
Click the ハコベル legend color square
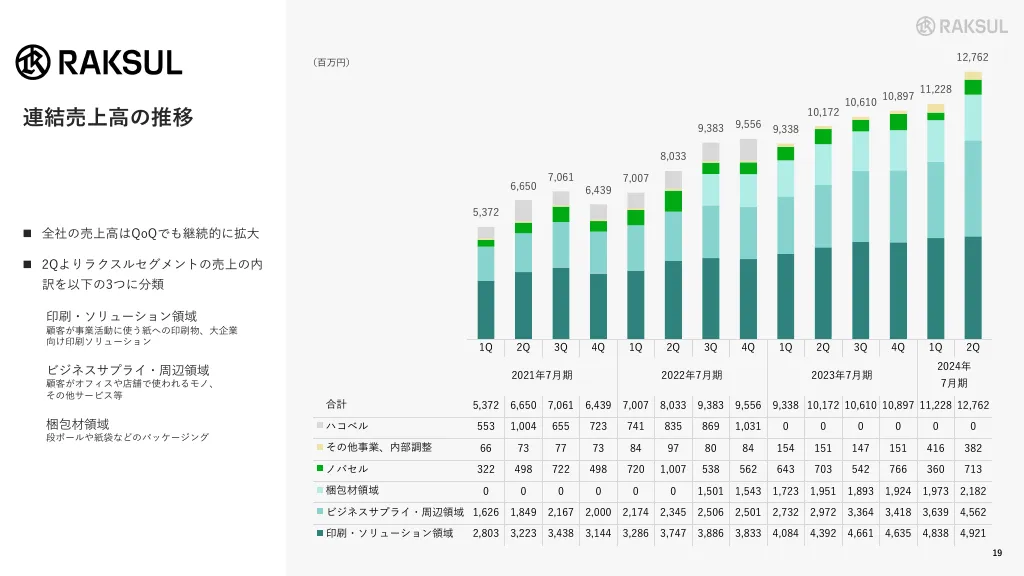click(x=320, y=425)
